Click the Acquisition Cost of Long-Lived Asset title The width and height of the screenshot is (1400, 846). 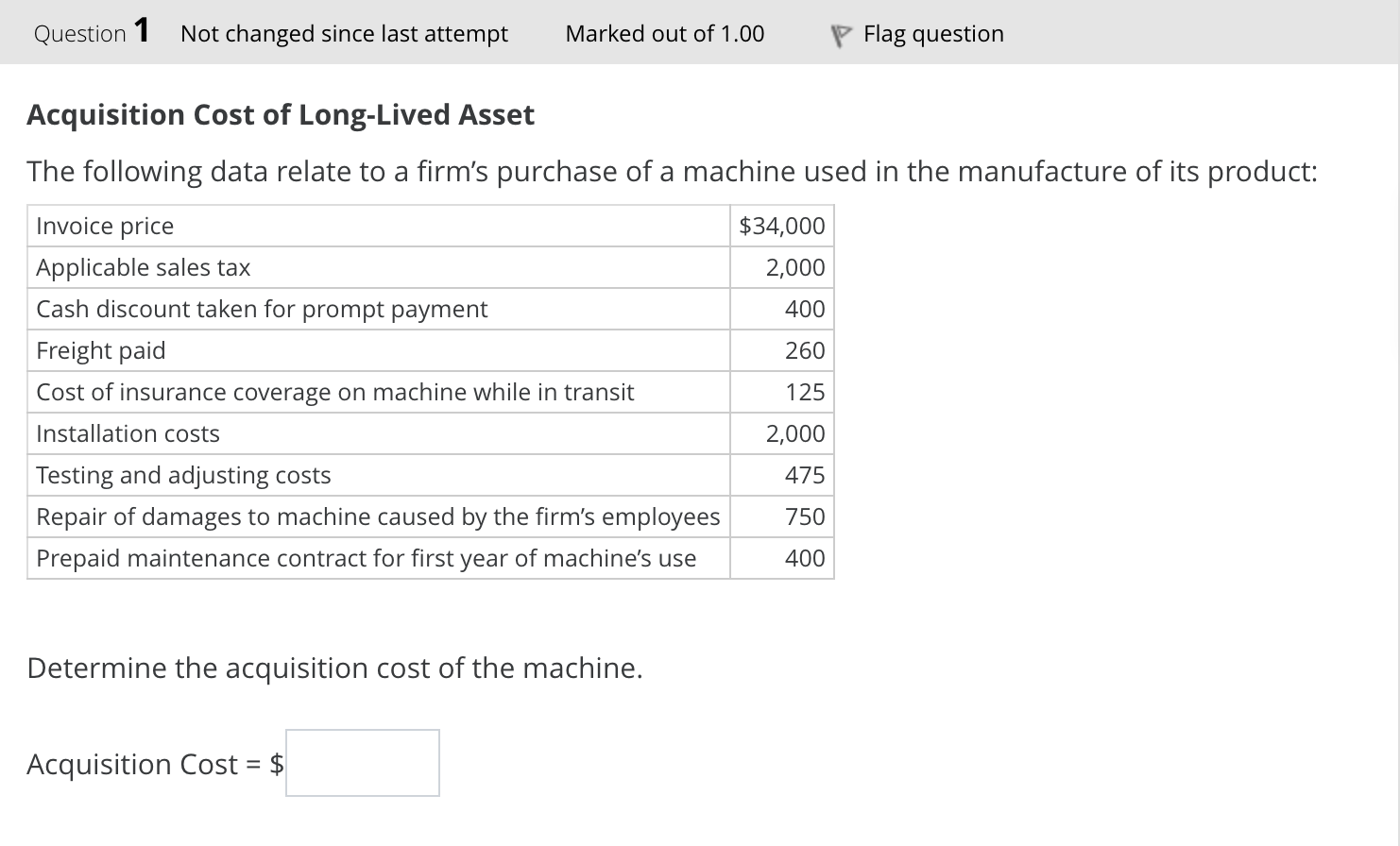pos(281,114)
